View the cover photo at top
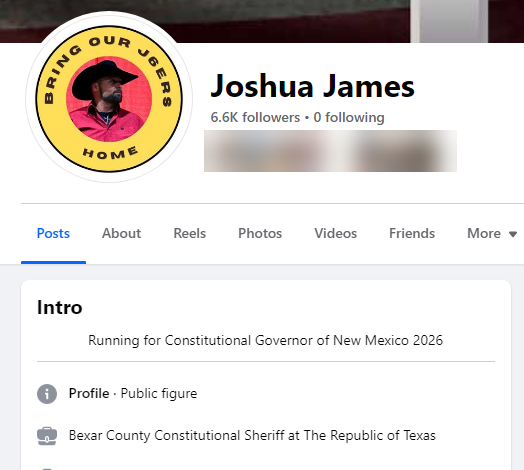 262,21
